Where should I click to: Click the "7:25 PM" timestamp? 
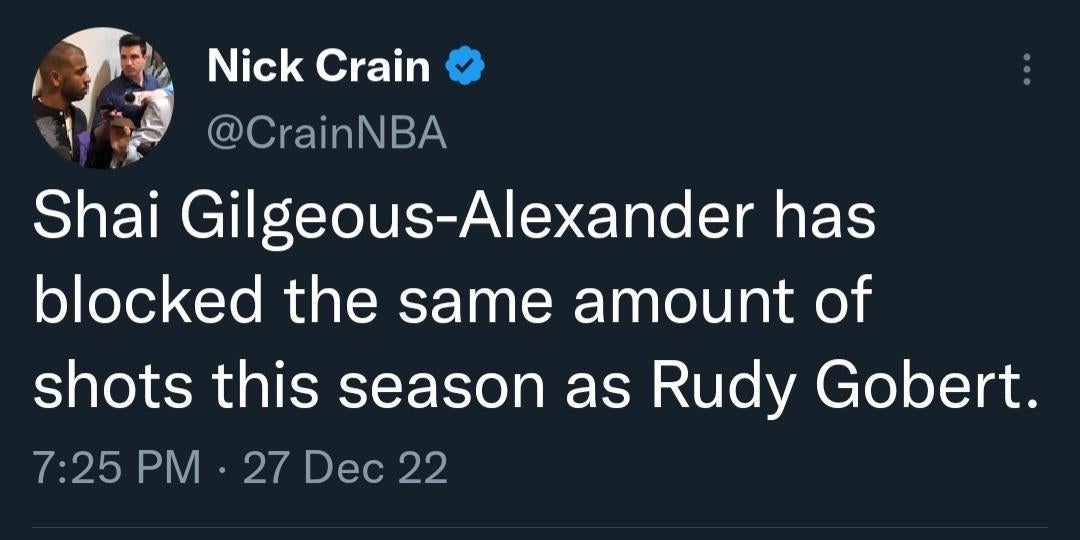pyautogui.click(x=116, y=467)
